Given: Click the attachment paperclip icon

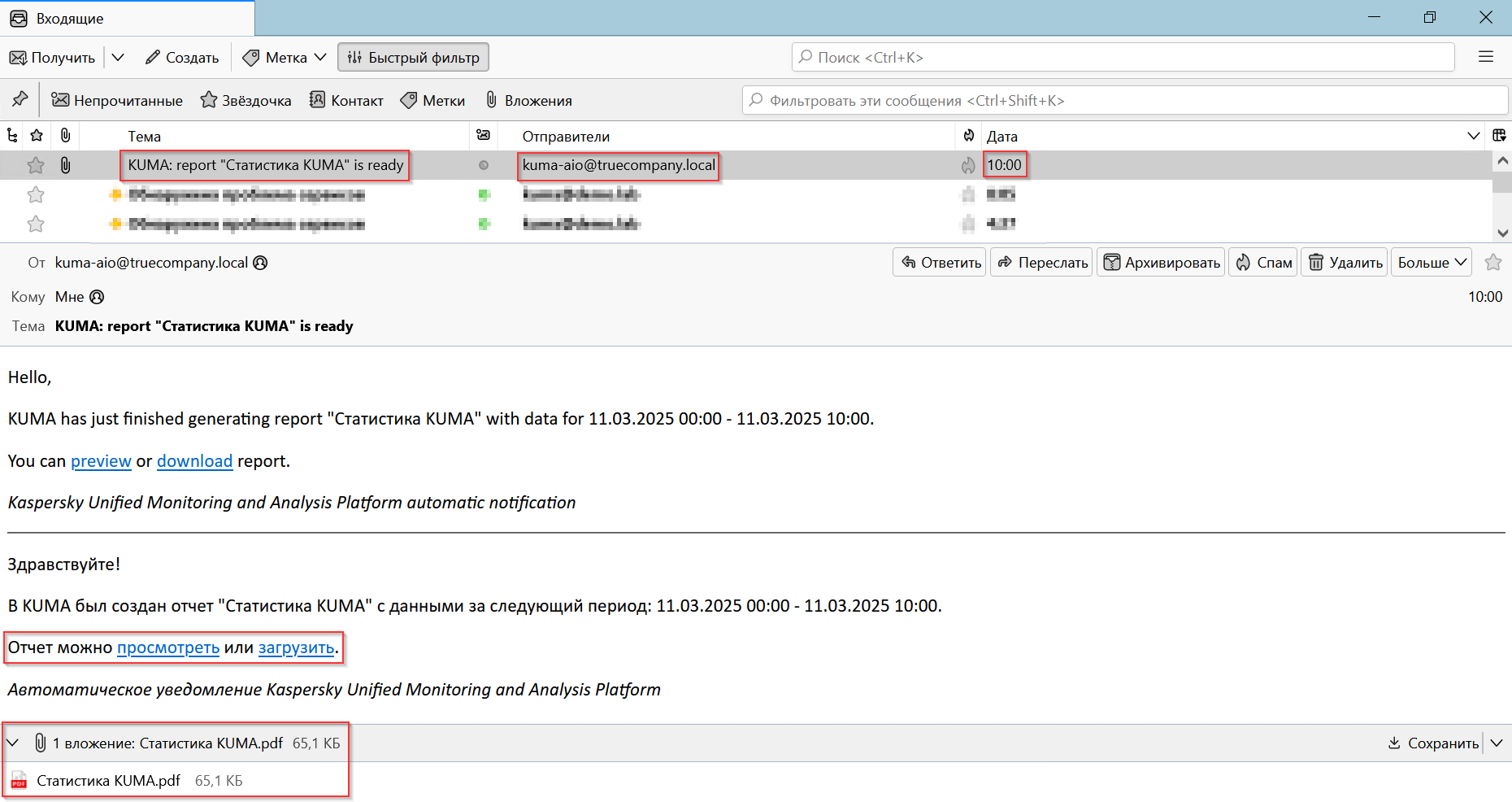Looking at the screenshot, I should [40, 743].
